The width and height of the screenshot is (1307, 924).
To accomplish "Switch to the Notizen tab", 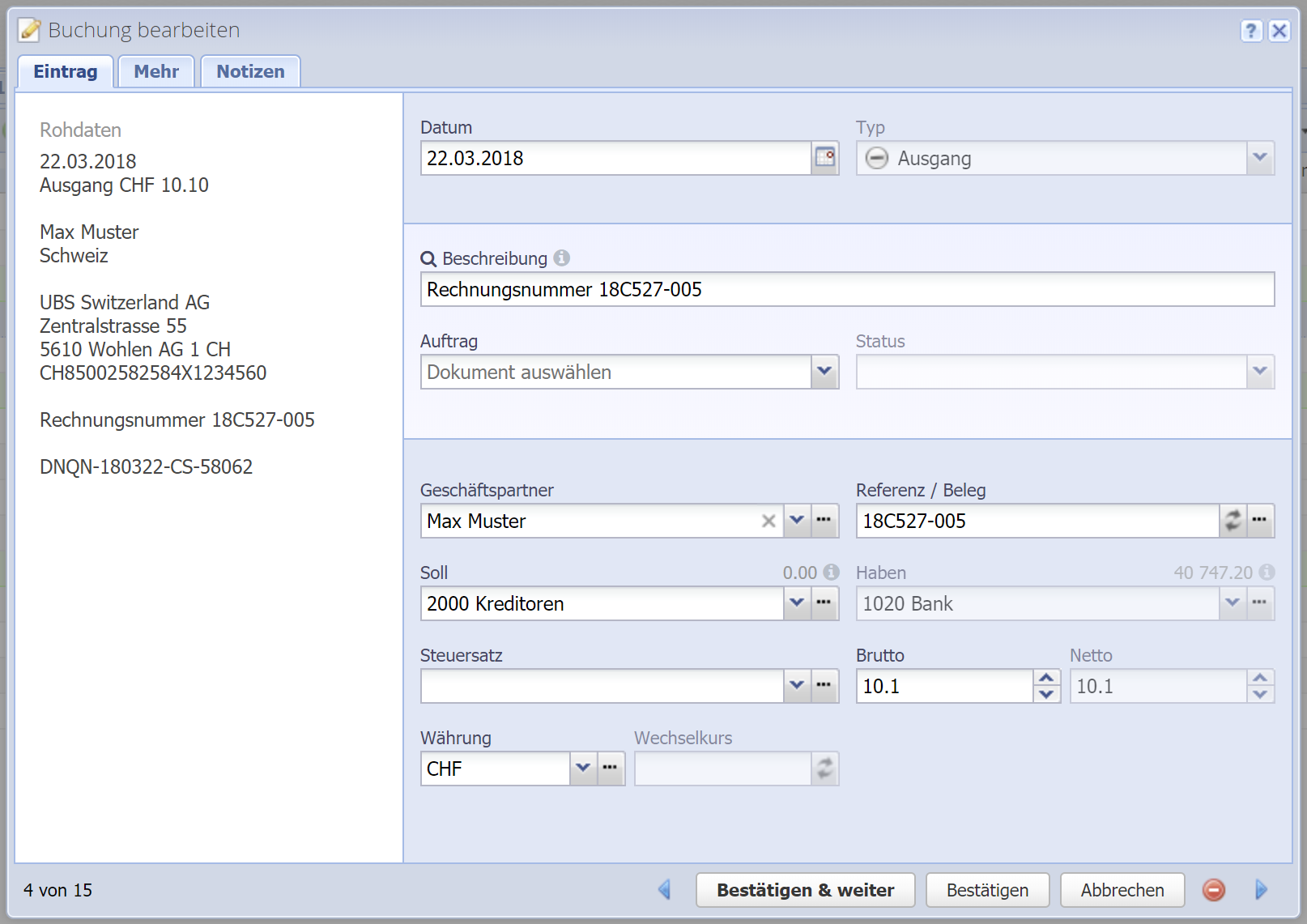I will point(250,71).
